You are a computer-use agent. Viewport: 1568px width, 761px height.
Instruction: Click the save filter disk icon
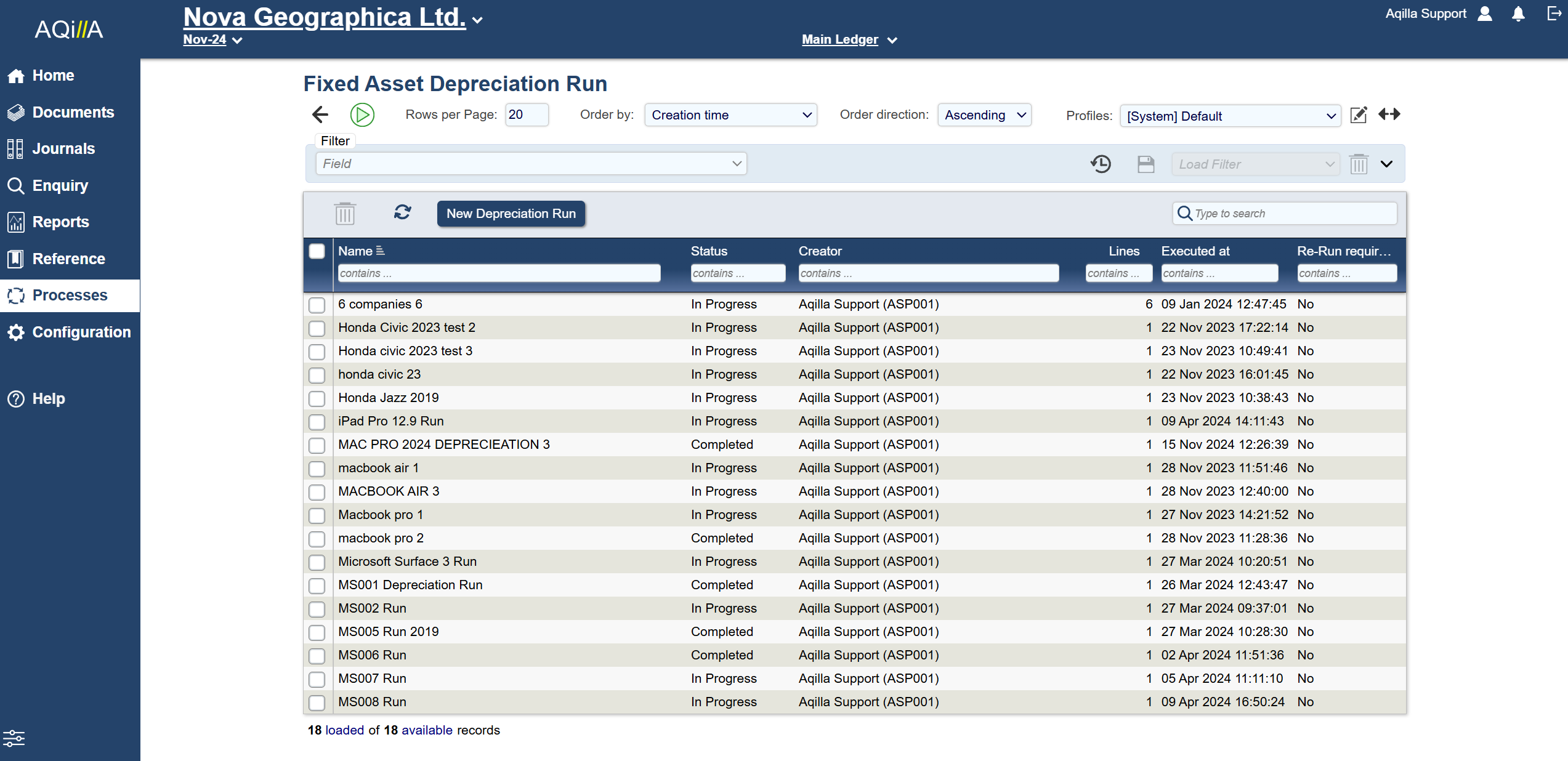pos(1146,164)
